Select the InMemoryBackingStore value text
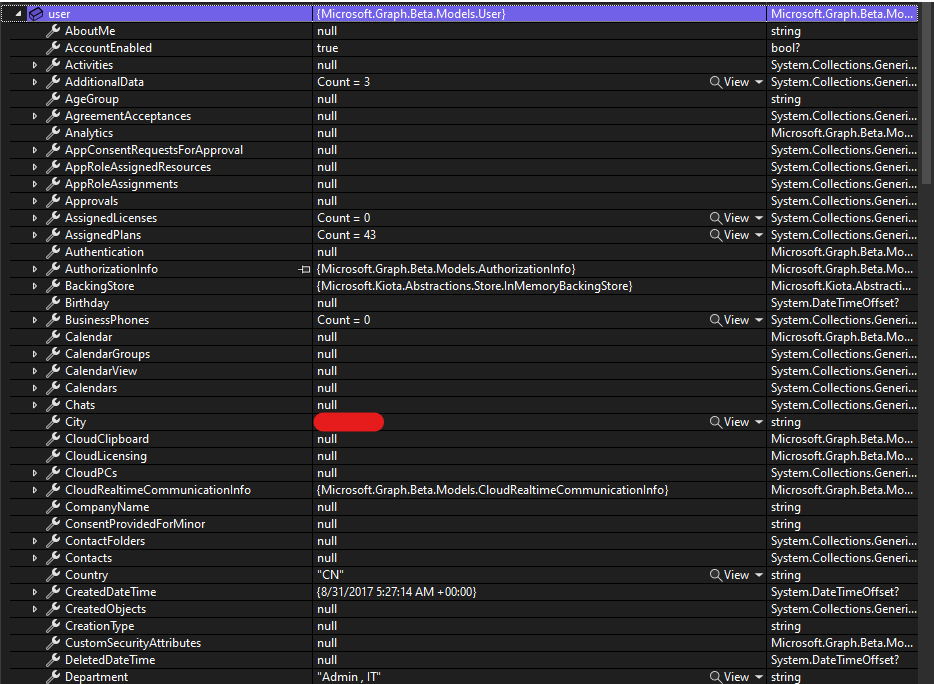 point(475,286)
